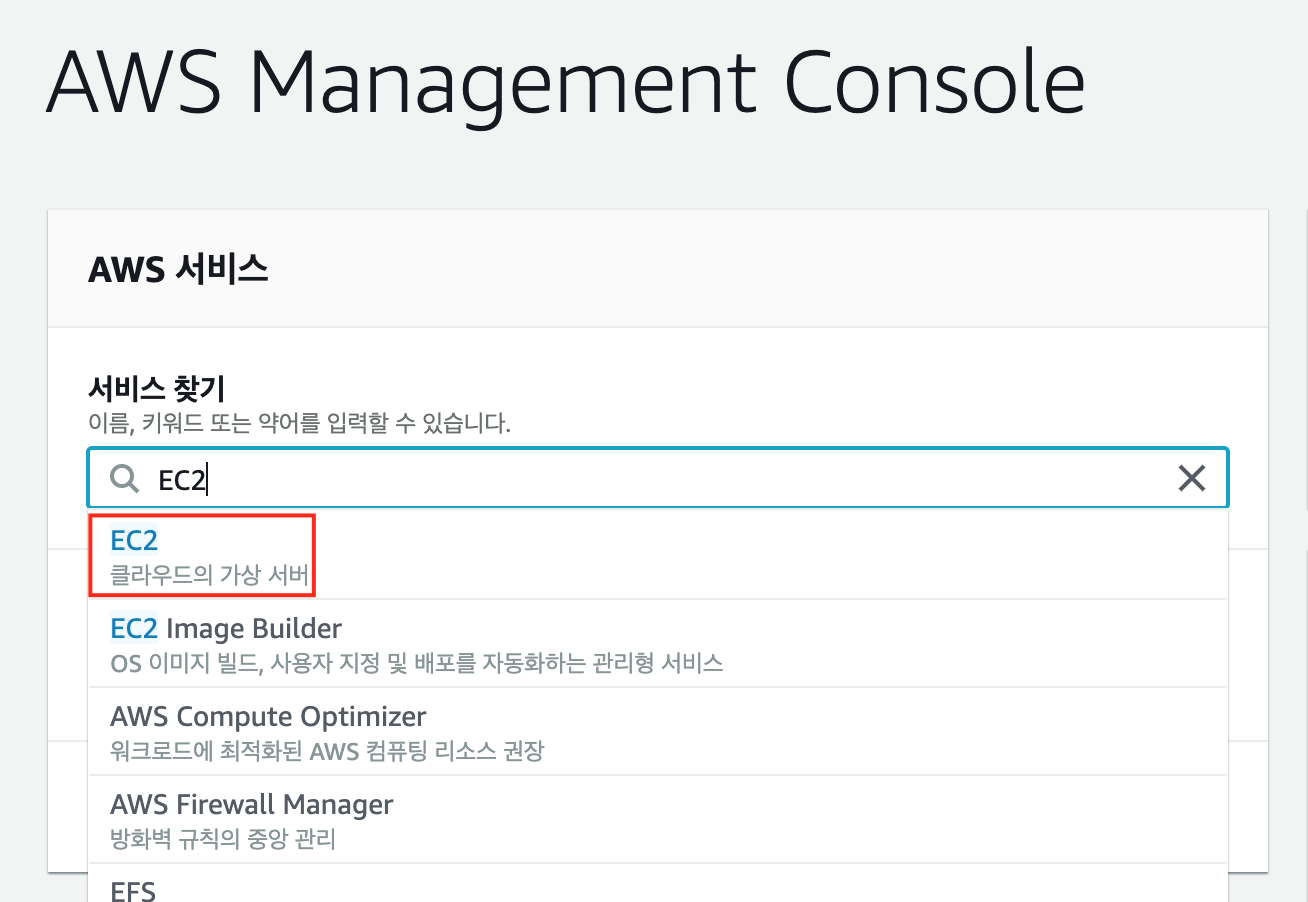This screenshot has width=1308, height=902.
Task: Clear the search with the X icon
Action: pos(1191,479)
